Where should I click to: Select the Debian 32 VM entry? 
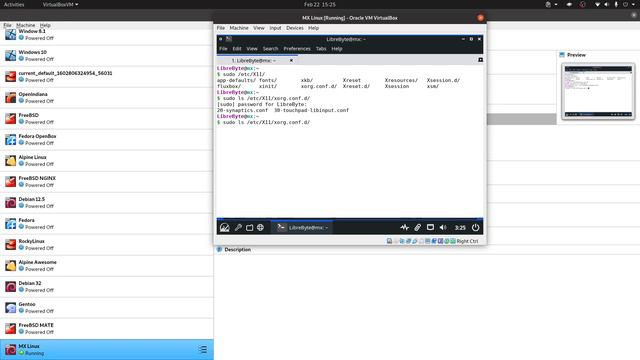click(107, 287)
